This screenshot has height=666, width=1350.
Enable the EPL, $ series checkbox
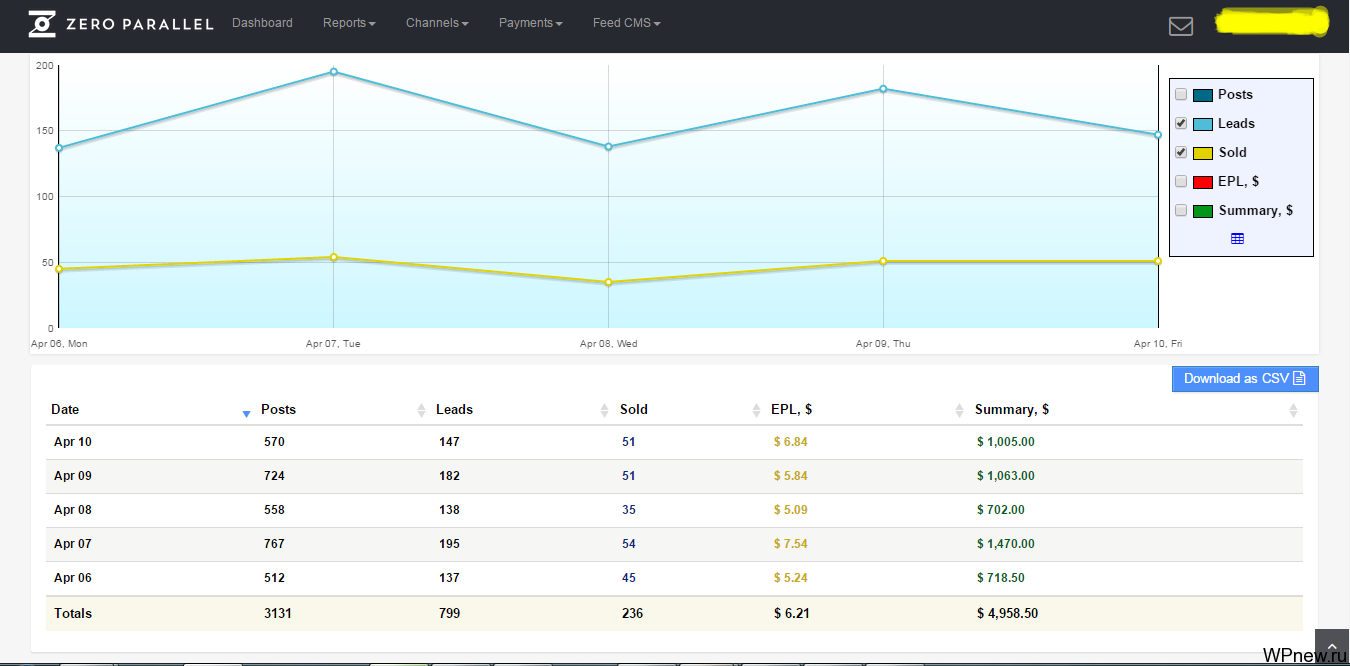pos(1181,181)
